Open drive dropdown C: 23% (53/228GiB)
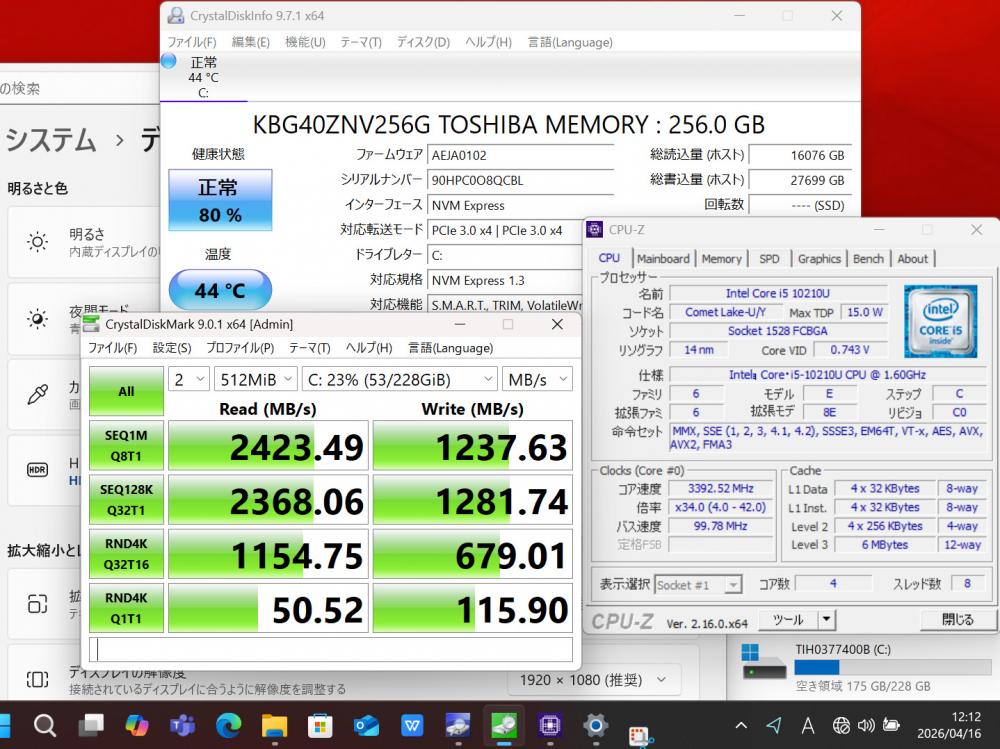The image size is (1000, 749). click(x=399, y=380)
